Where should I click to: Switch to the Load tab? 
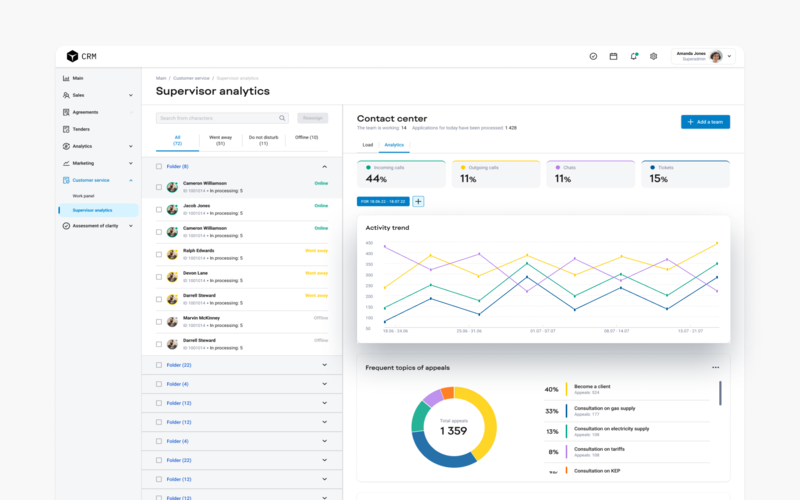coord(366,145)
